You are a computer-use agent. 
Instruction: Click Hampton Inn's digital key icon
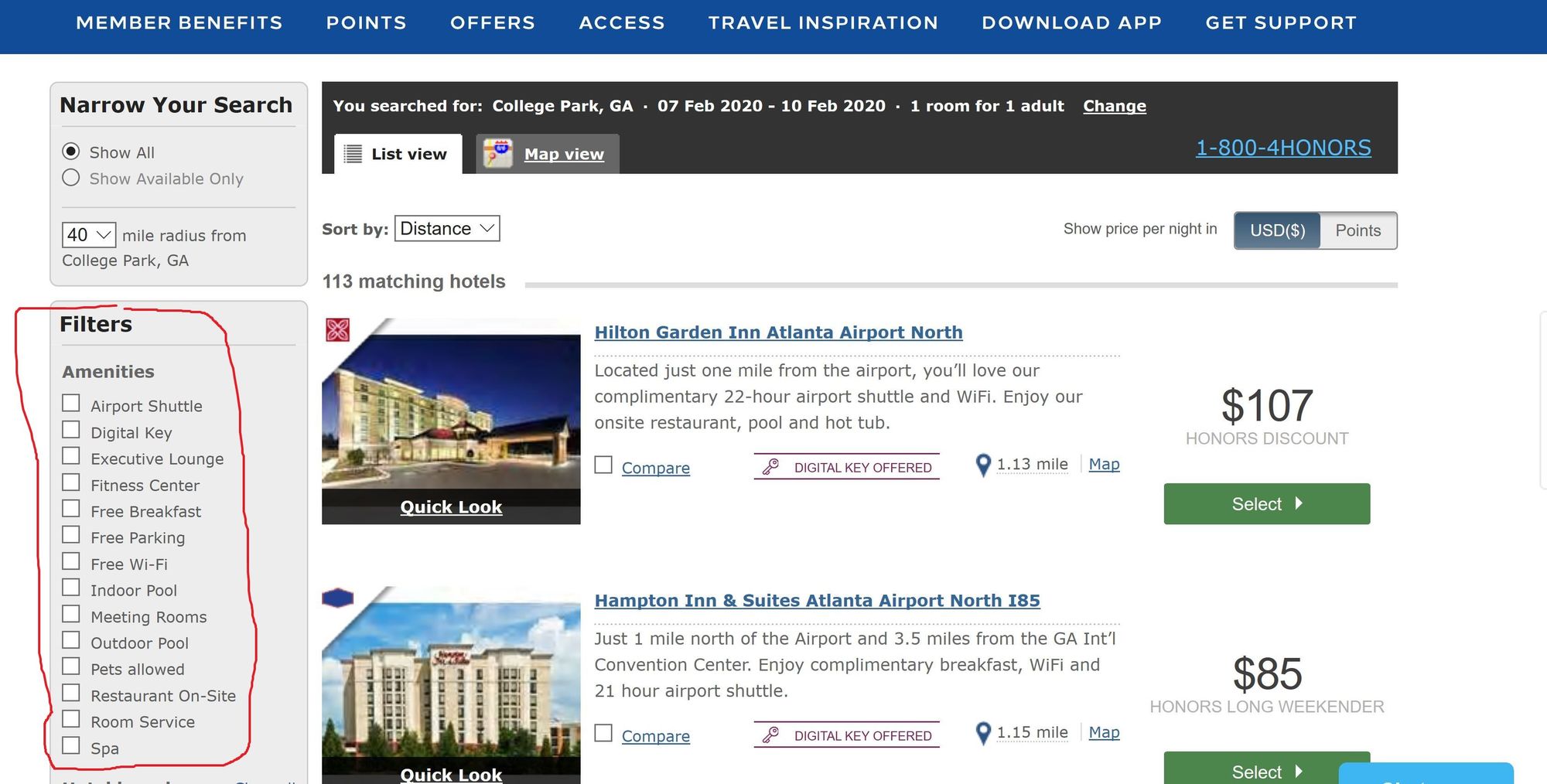point(770,735)
